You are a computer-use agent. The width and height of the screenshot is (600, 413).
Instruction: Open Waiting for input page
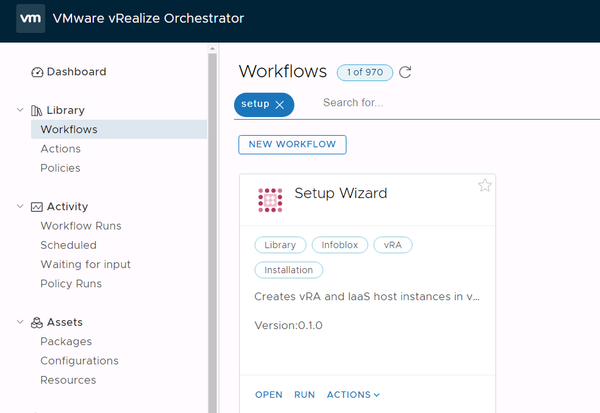(86, 264)
